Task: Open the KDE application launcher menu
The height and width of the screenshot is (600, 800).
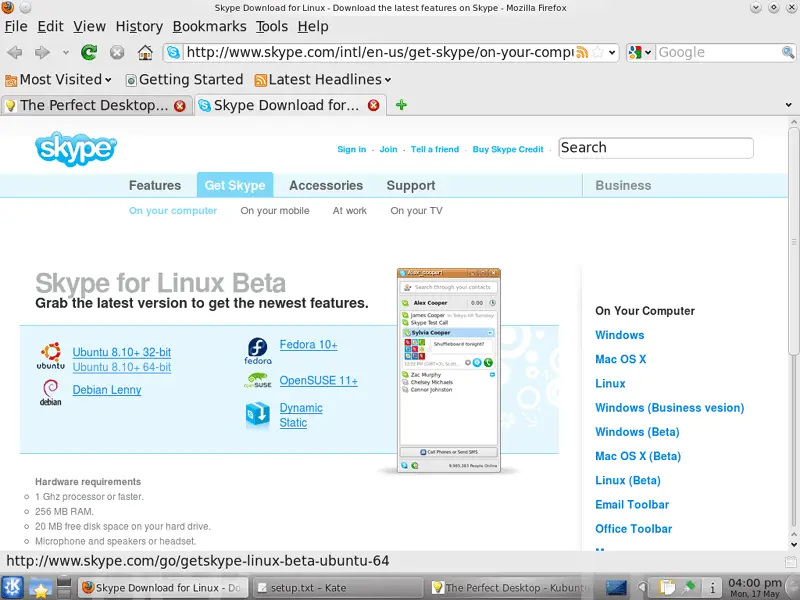Action: (x=12, y=588)
